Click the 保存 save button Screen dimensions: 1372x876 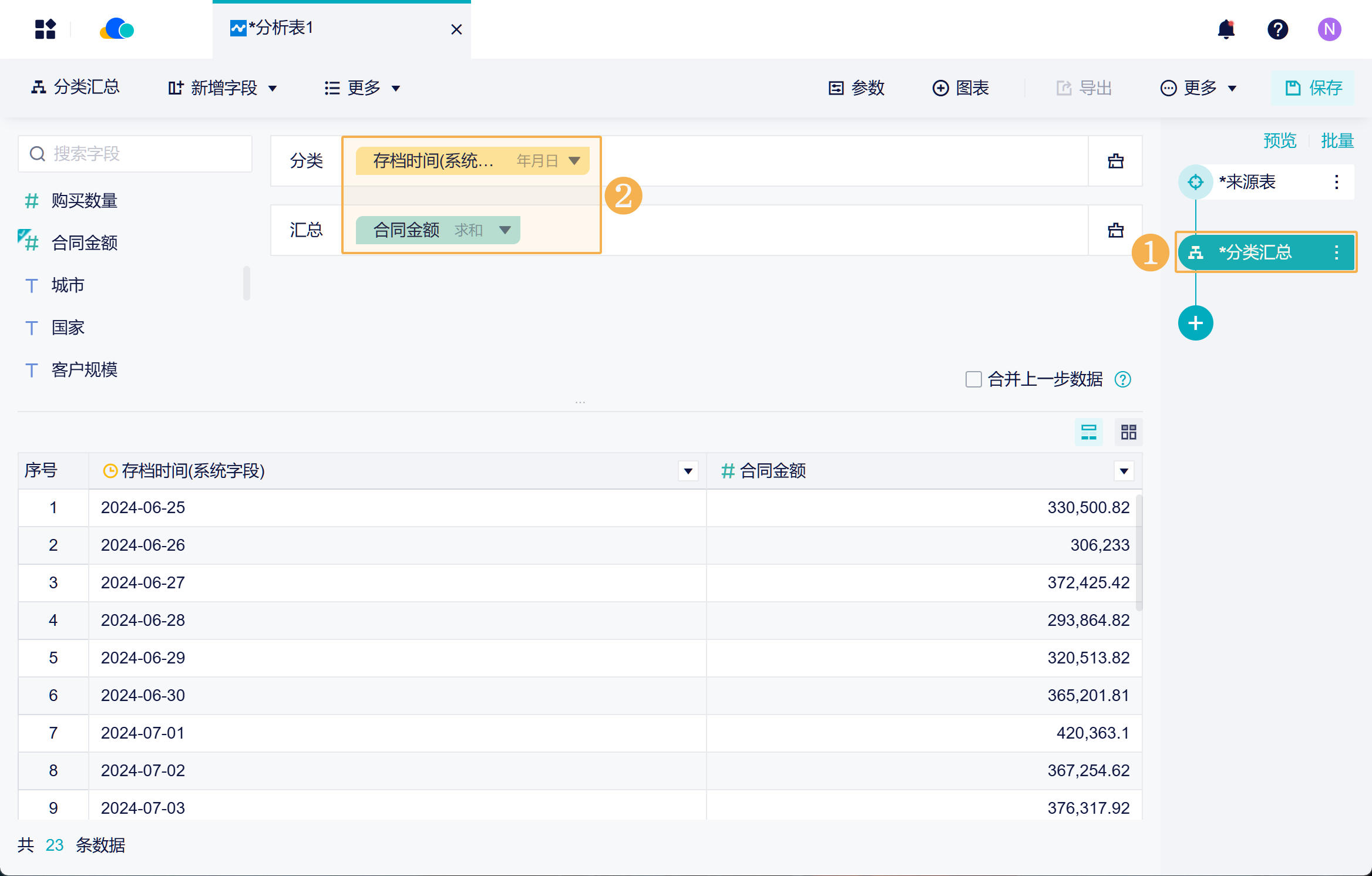point(1313,88)
